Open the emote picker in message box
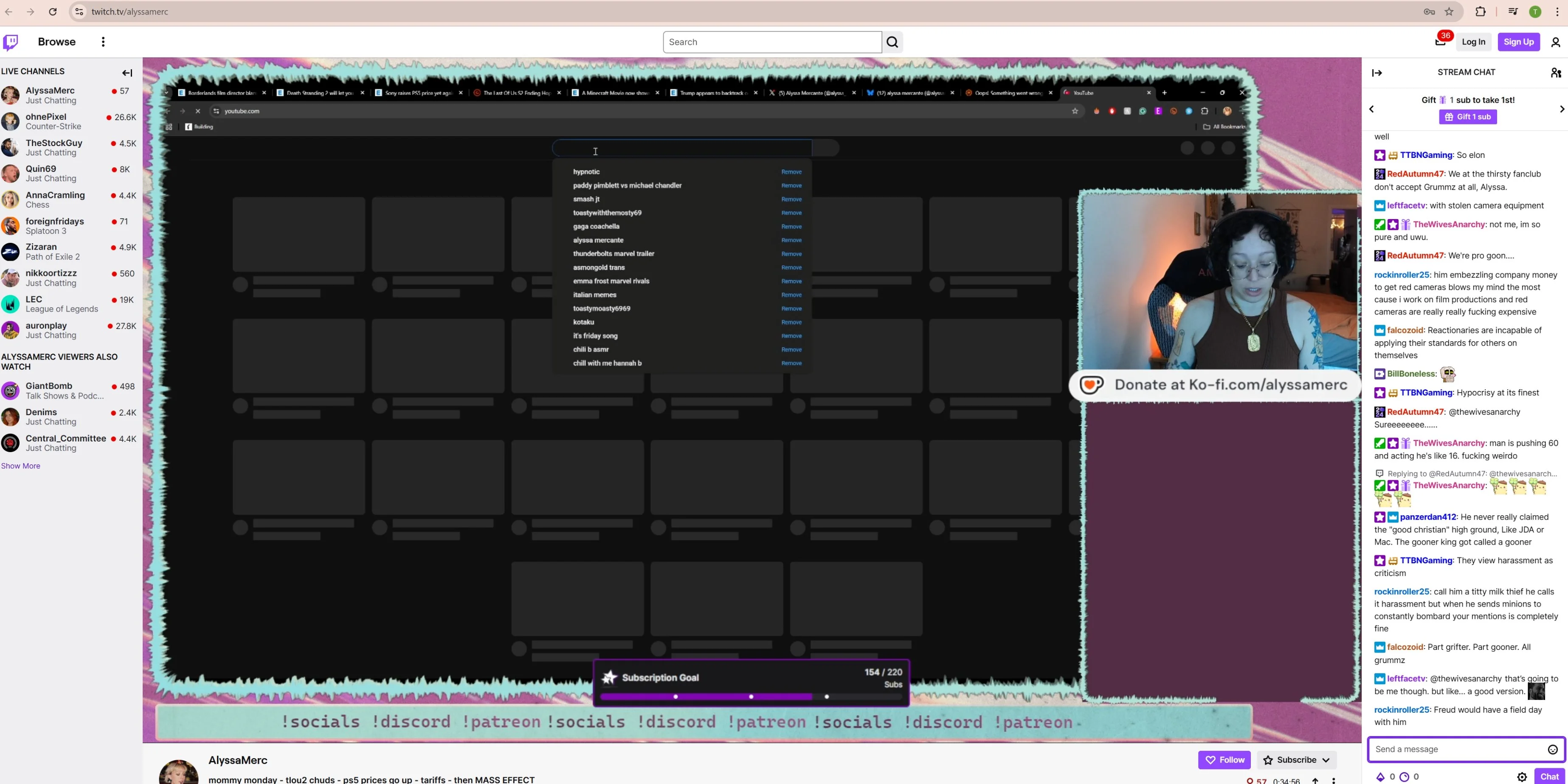Image resolution: width=1568 pixels, height=784 pixels. point(1552,749)
